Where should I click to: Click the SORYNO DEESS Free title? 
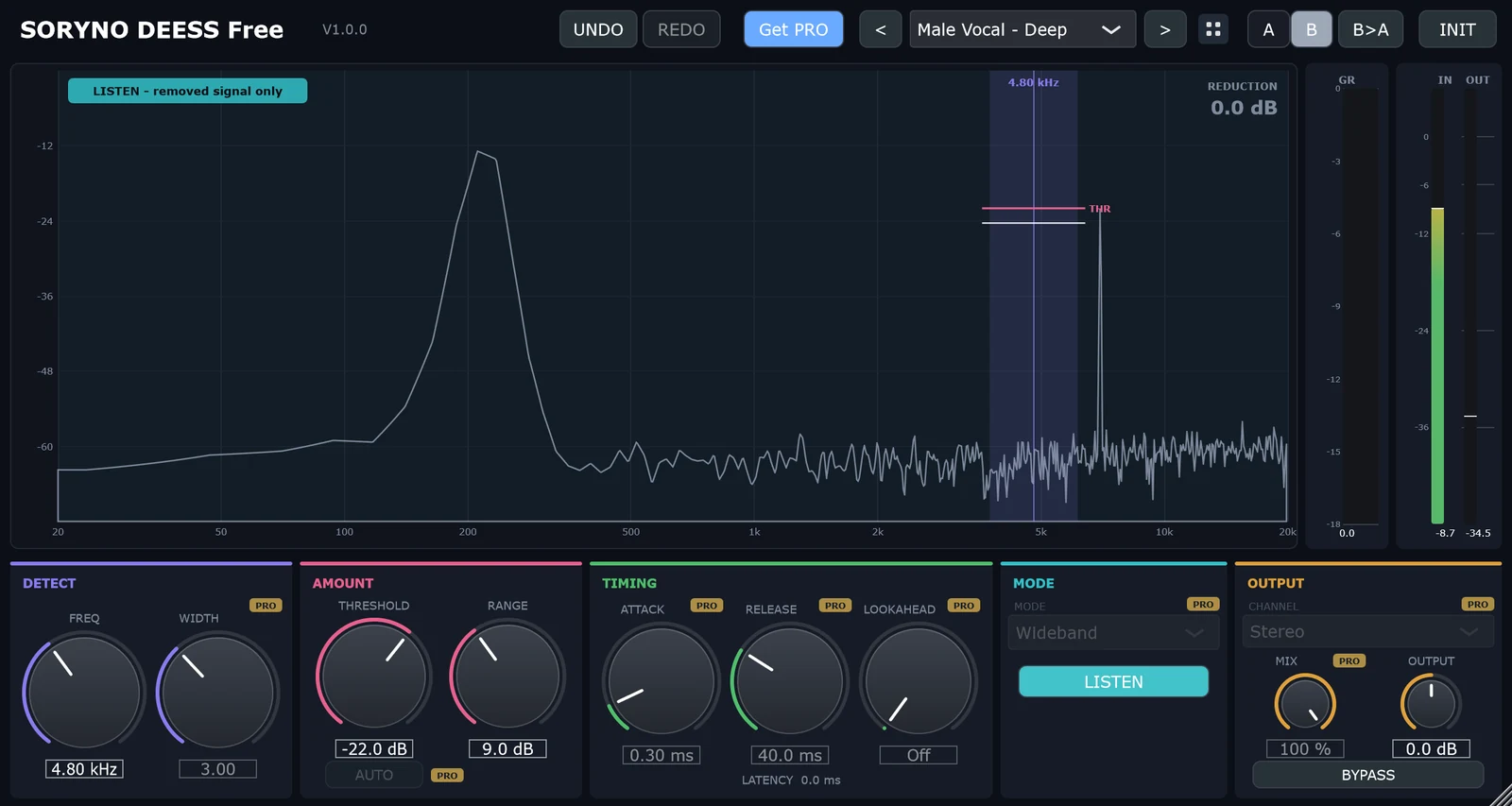click(x=151, y=30)
